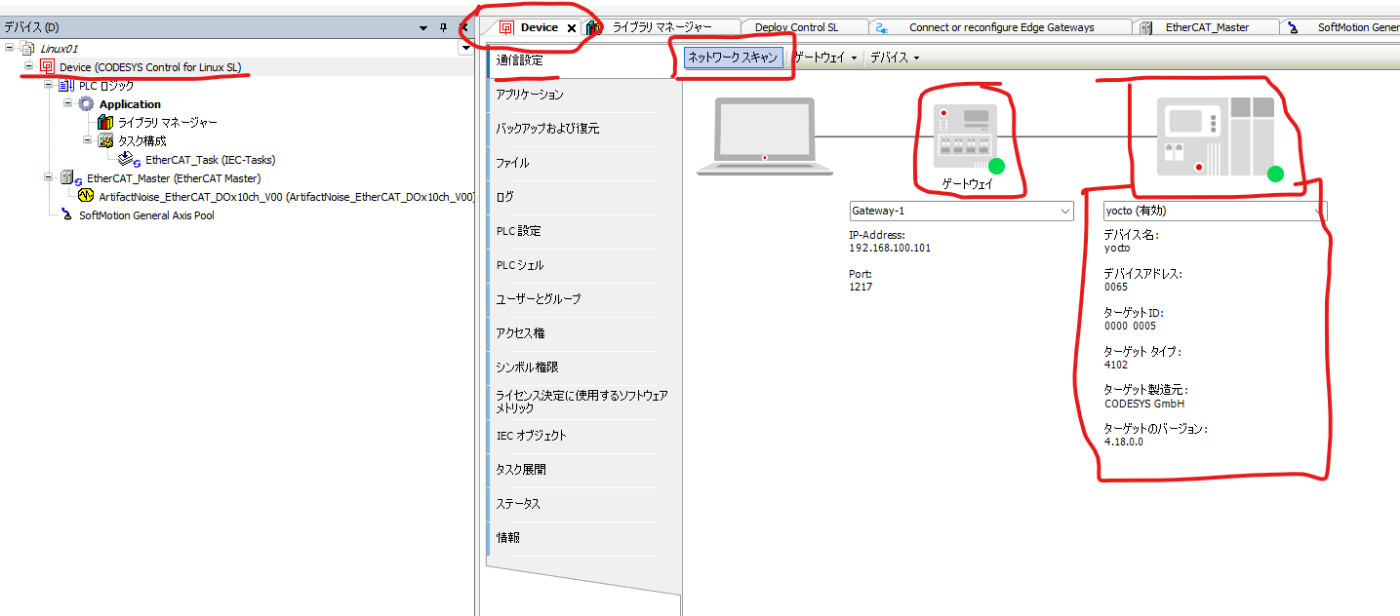Select the 情報 side tab
1400x616 pixels.
(x=584, y=537)
